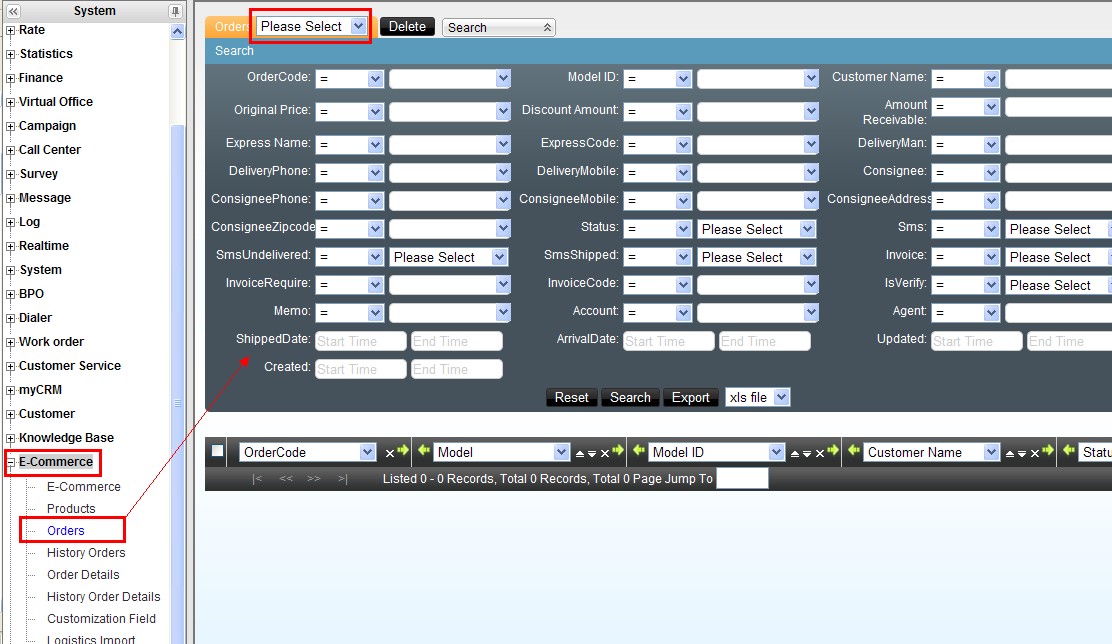This screenshot has height=644, width=1112.
Task: Remove the Model ID column with X icon
Action: [x=819, y=453]
